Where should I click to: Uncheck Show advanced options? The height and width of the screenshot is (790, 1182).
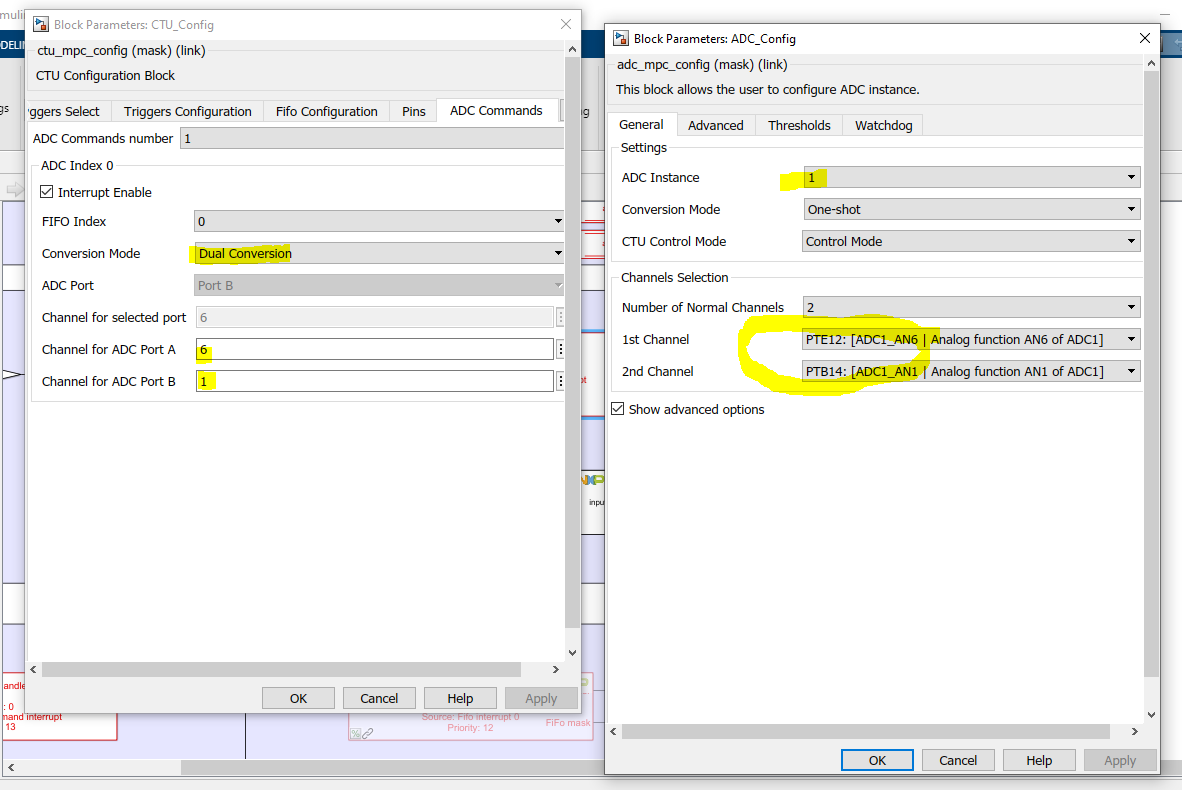(617, 408)
